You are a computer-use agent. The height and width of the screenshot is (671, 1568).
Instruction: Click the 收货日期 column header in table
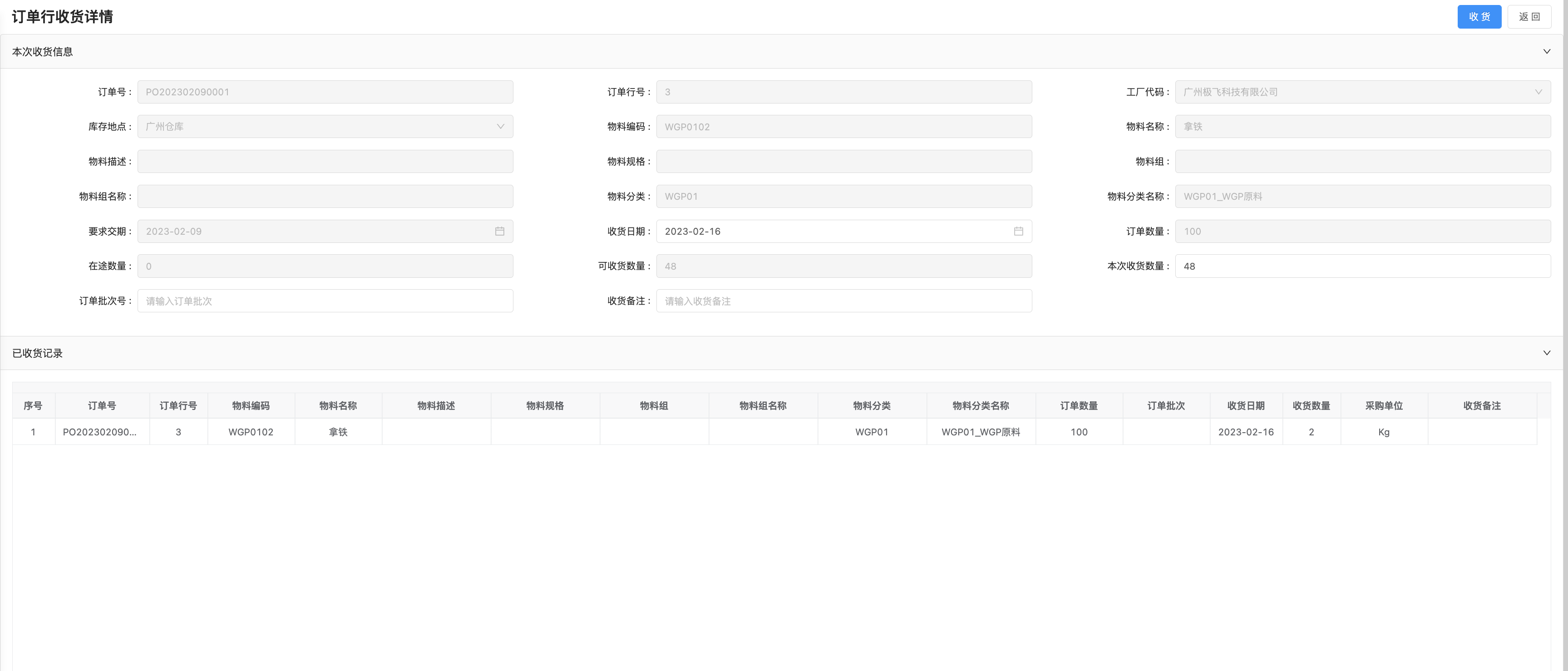[1245, 405]
